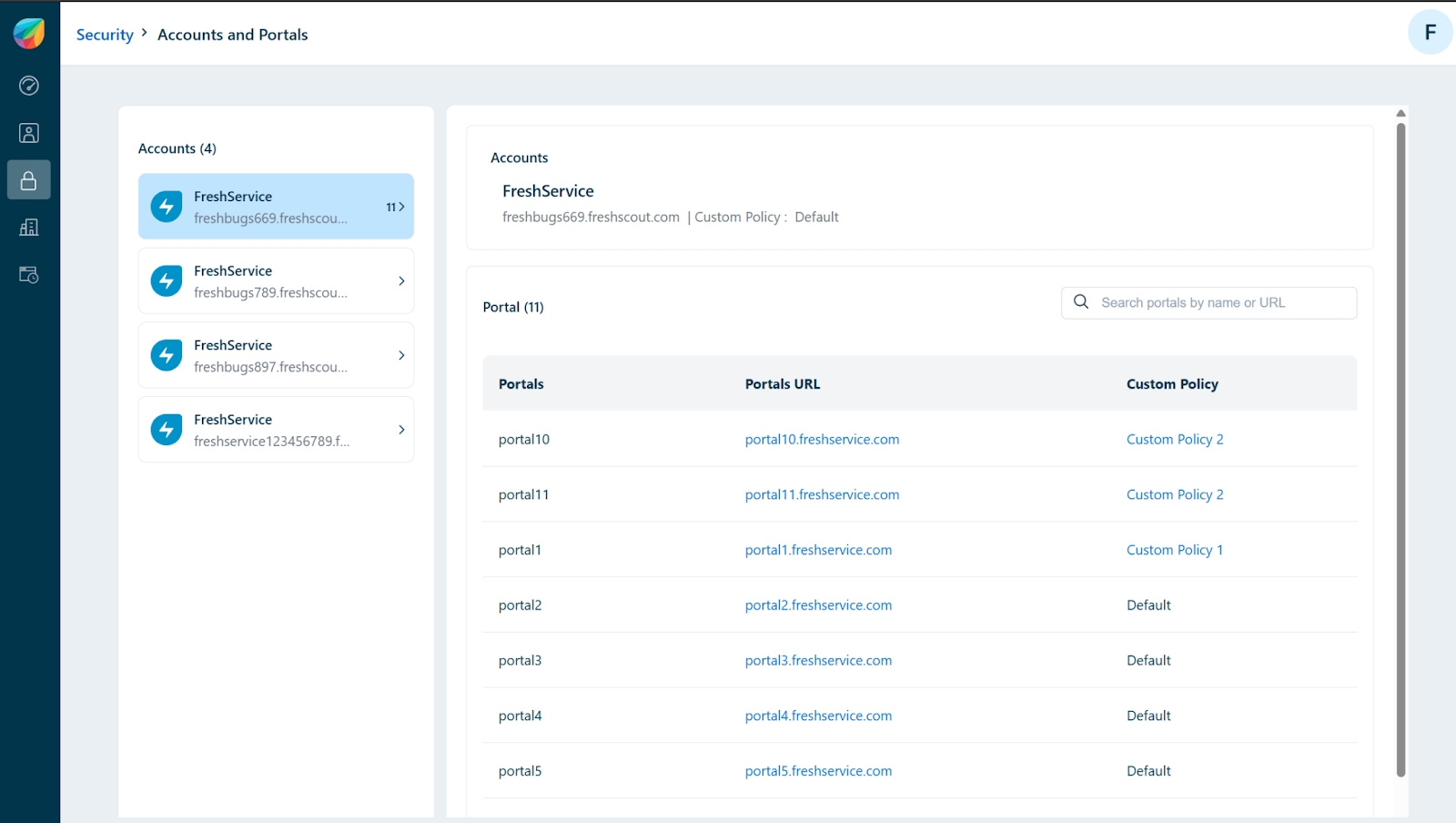
Task: Open portal5.freshservice.com link
Action: 818,771
